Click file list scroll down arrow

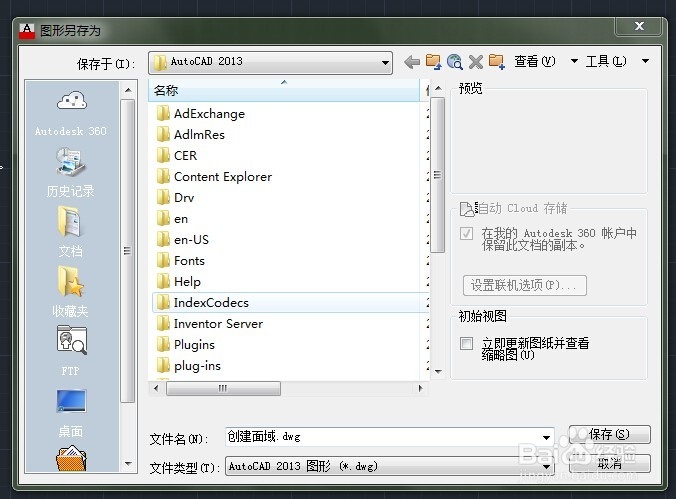click(438, 371)
